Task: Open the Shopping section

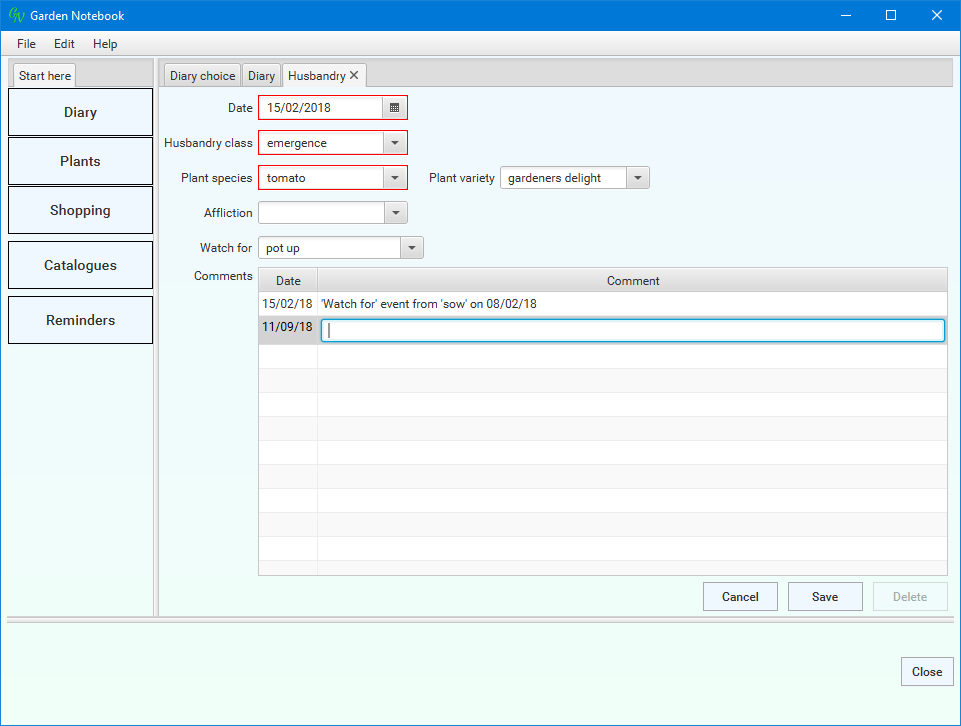Action: click(x=80, y=210)
